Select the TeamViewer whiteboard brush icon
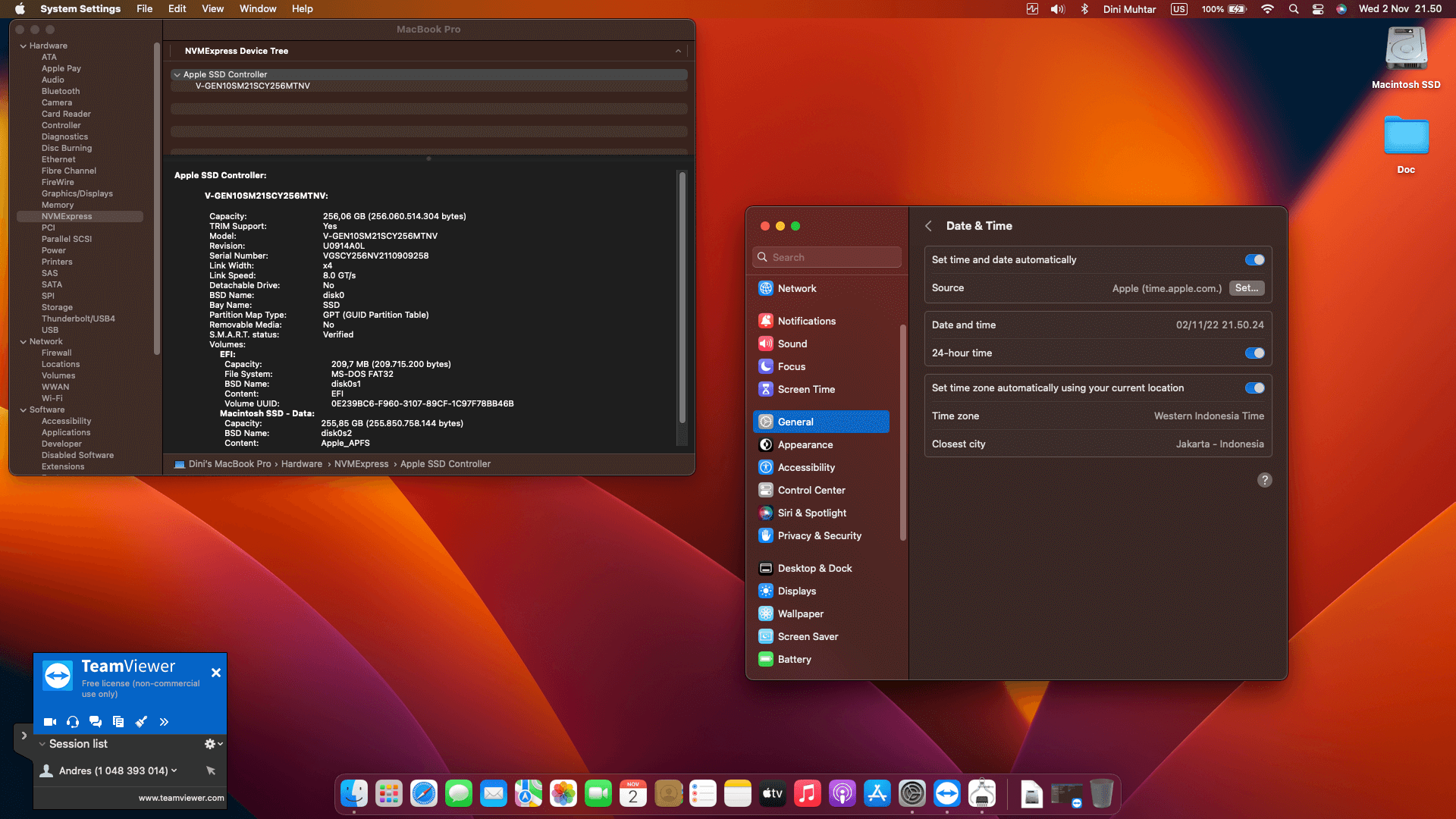Screen dimensions: 1456x819 point(141,722)
